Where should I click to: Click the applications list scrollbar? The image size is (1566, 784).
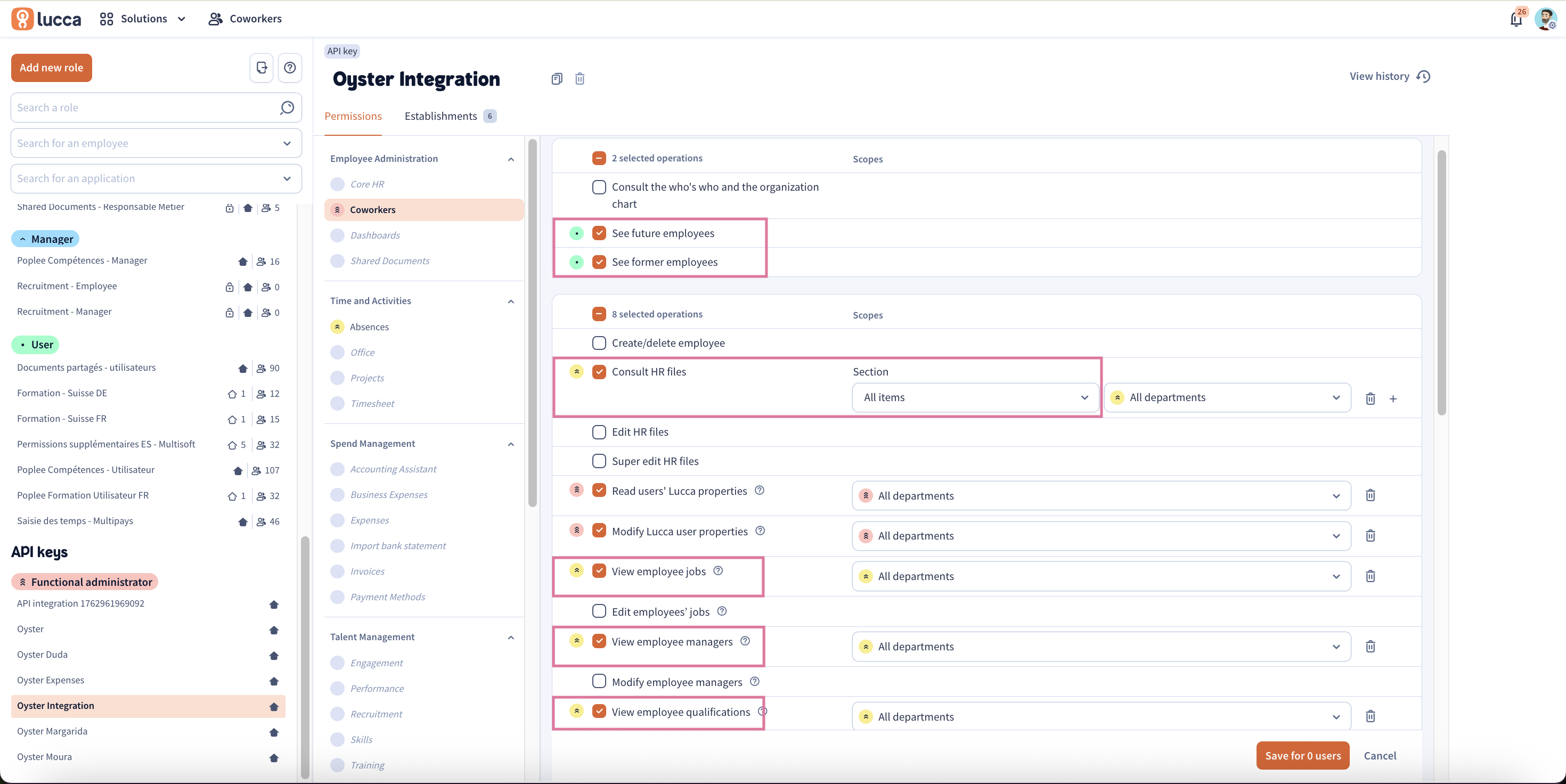tap(533, 322)
